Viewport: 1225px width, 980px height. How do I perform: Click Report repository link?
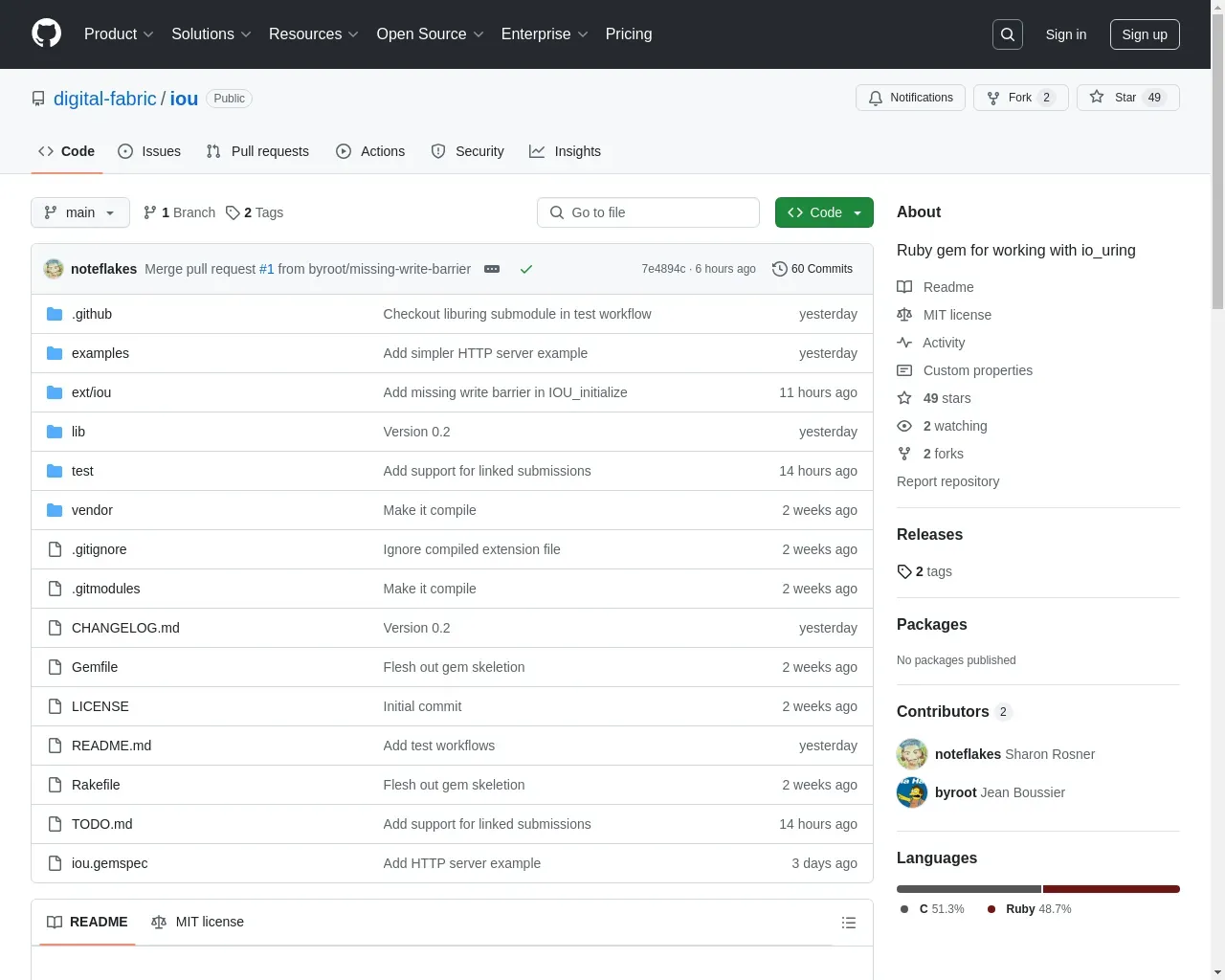947,481
